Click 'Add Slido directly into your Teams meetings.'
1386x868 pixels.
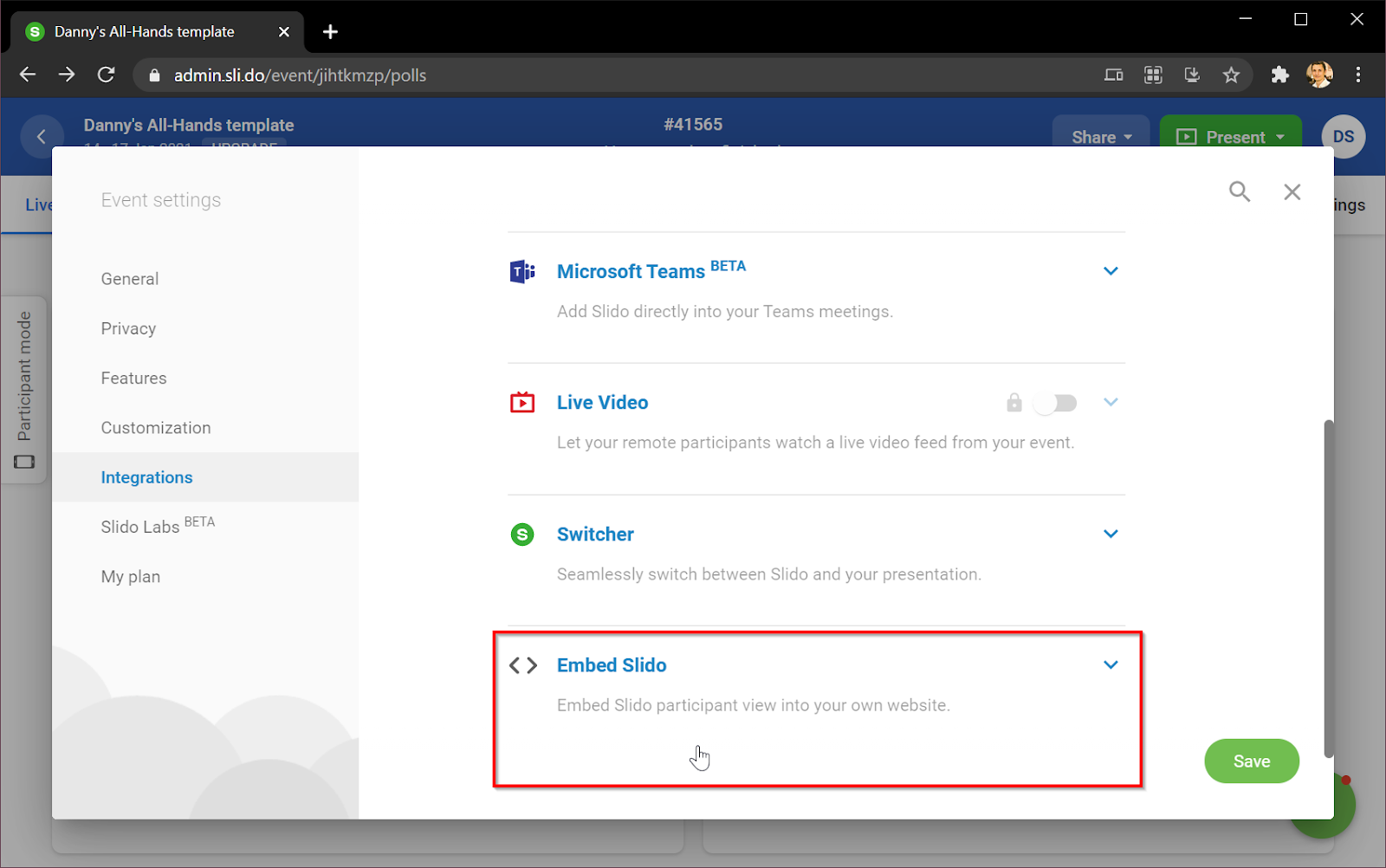[725, 312]
